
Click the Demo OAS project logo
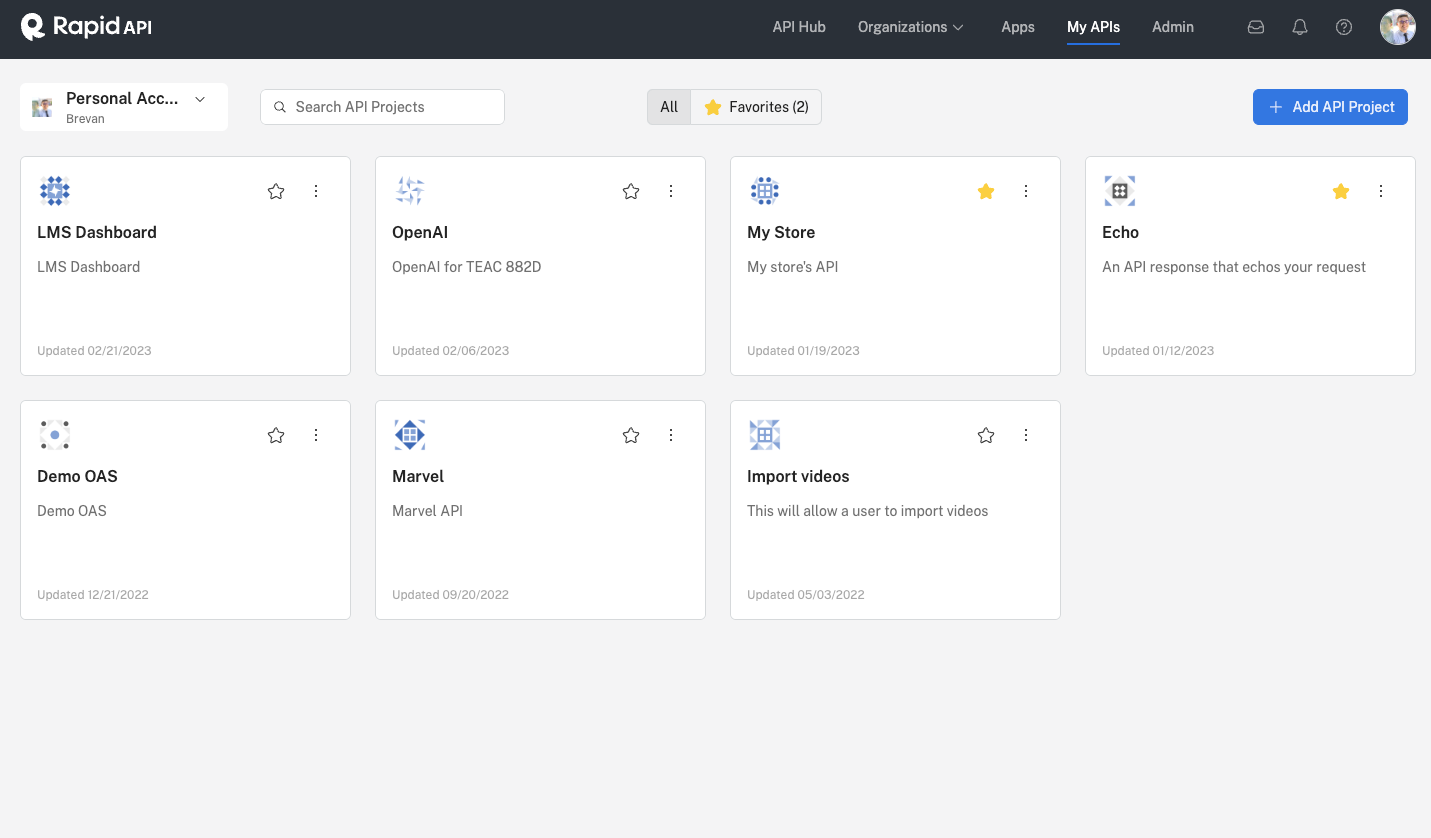(x=55, y=435)
